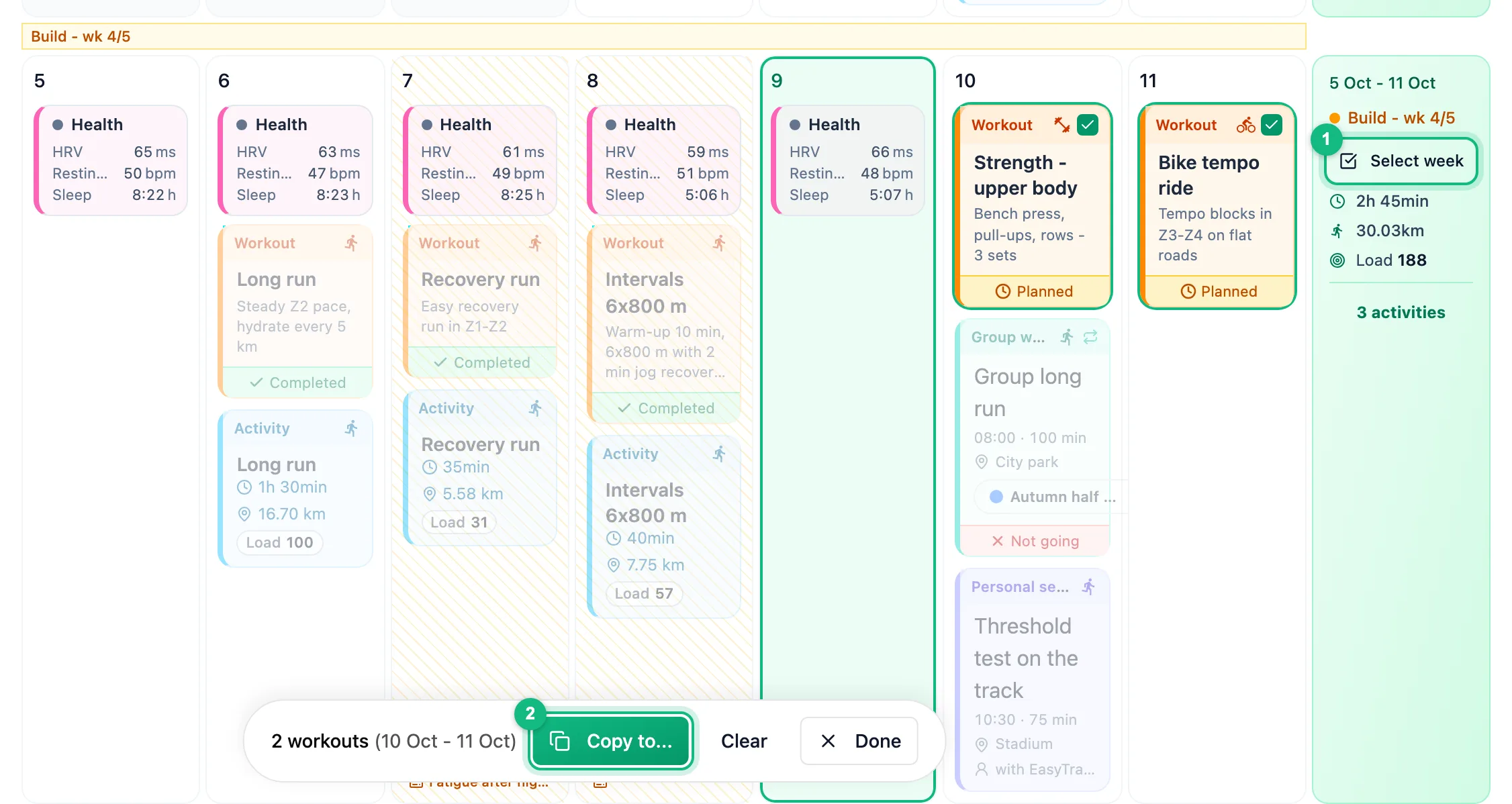Click the clock icon beside 2h 45min
The height and width of the screenshot is (804, 1512).
(1337, 201)
